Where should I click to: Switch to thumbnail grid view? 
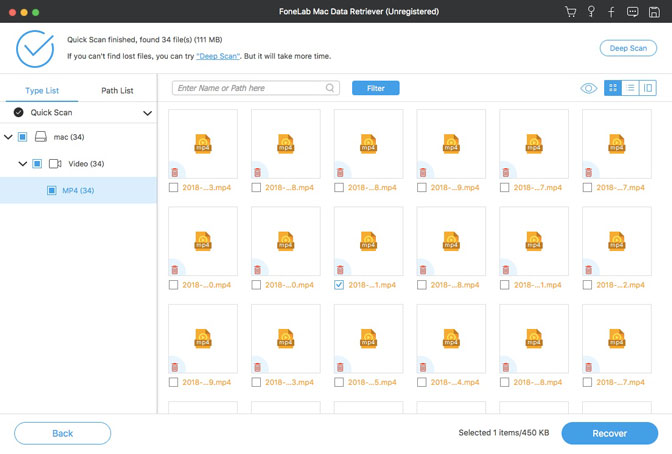click(613, 88)
